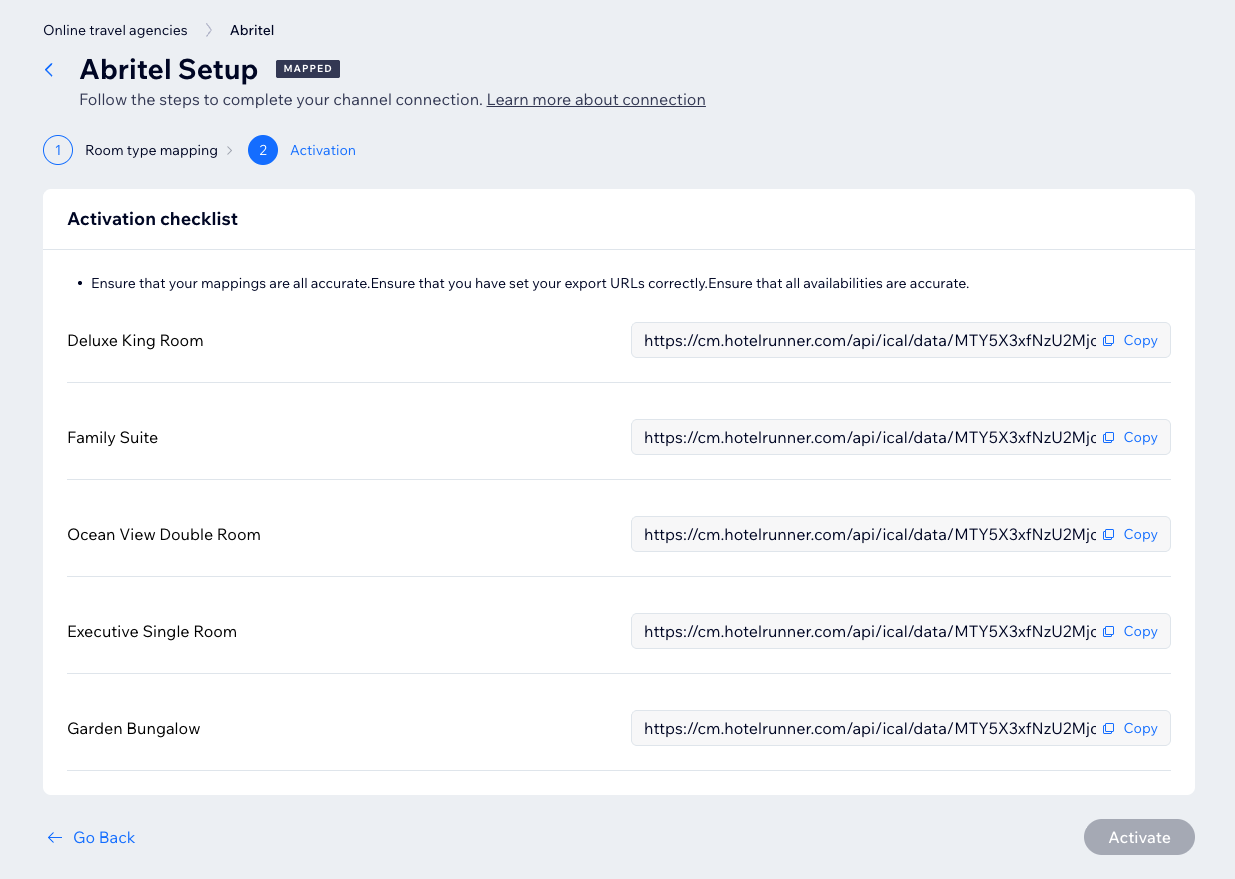Click the Abritel breadcrumb item
This screenshot has width=1235, height=879.
click(252, 30)
